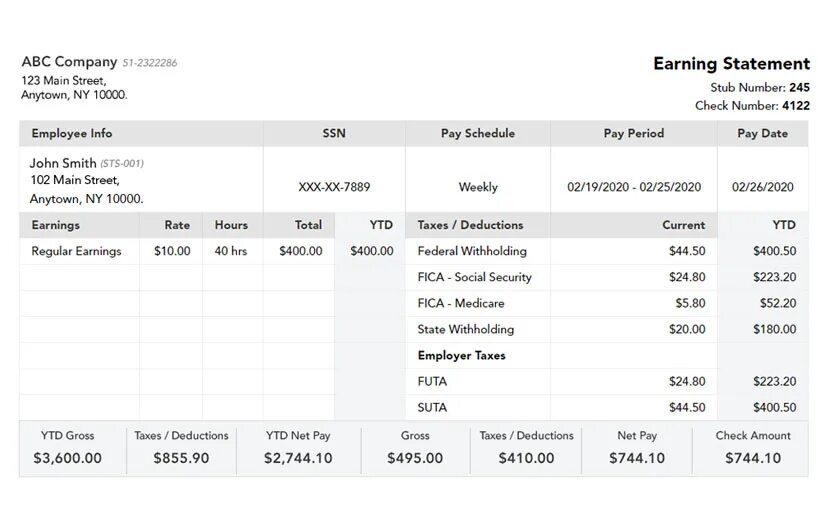
Task: Select the State Withholding YTD $180.00
Action: 774,329
